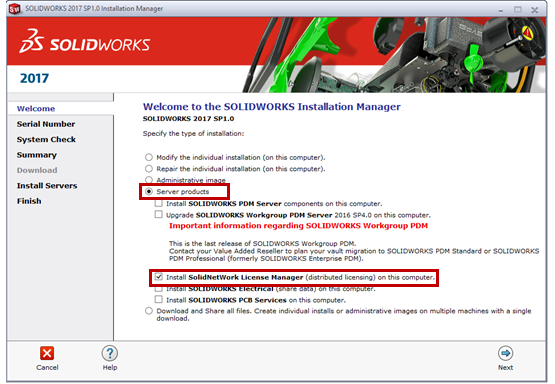Select Modify the individual installation option
The image size is (555, 384).
149,157
